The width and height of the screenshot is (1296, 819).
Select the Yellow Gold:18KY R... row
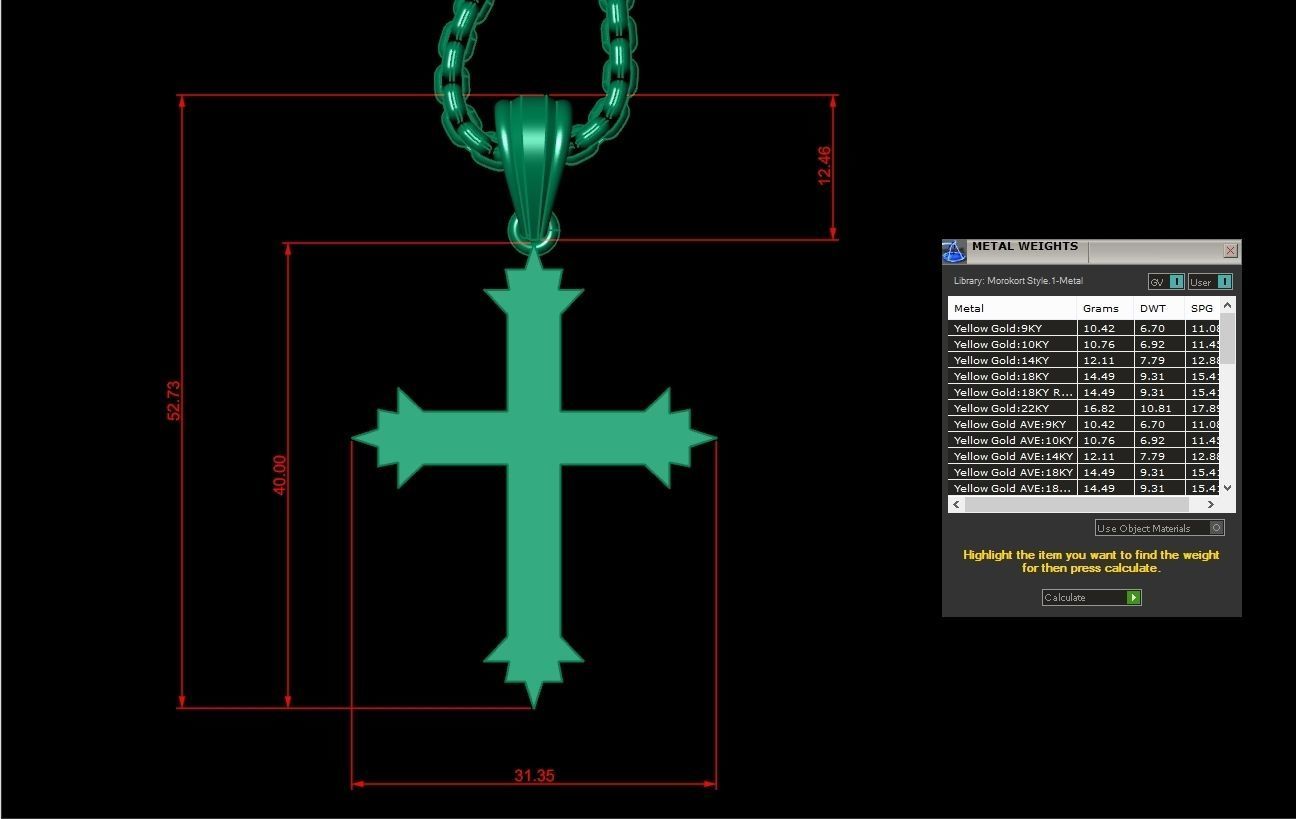(x=1084, y=392)
